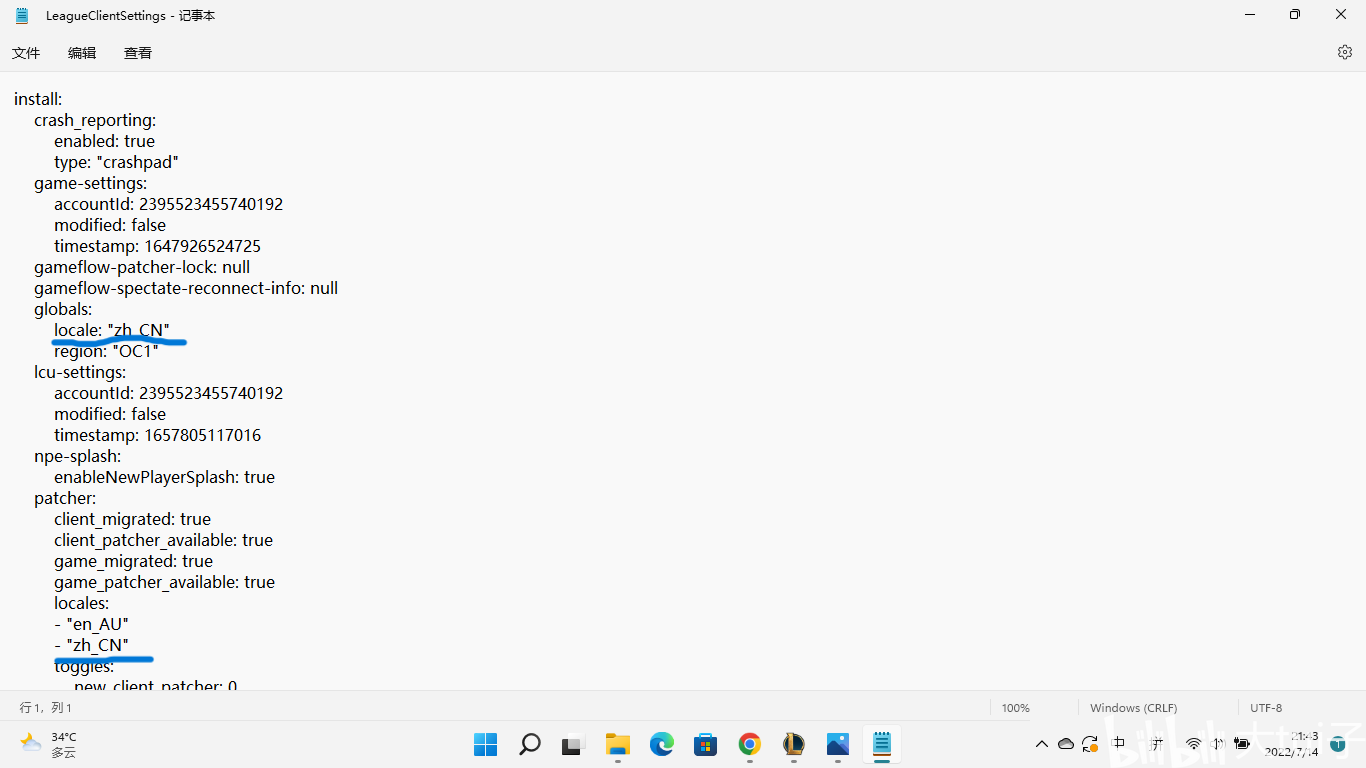Click the 'crash_reporting:' line
The height and width of the screenshot is (768, 1366).
click(95, 120)
